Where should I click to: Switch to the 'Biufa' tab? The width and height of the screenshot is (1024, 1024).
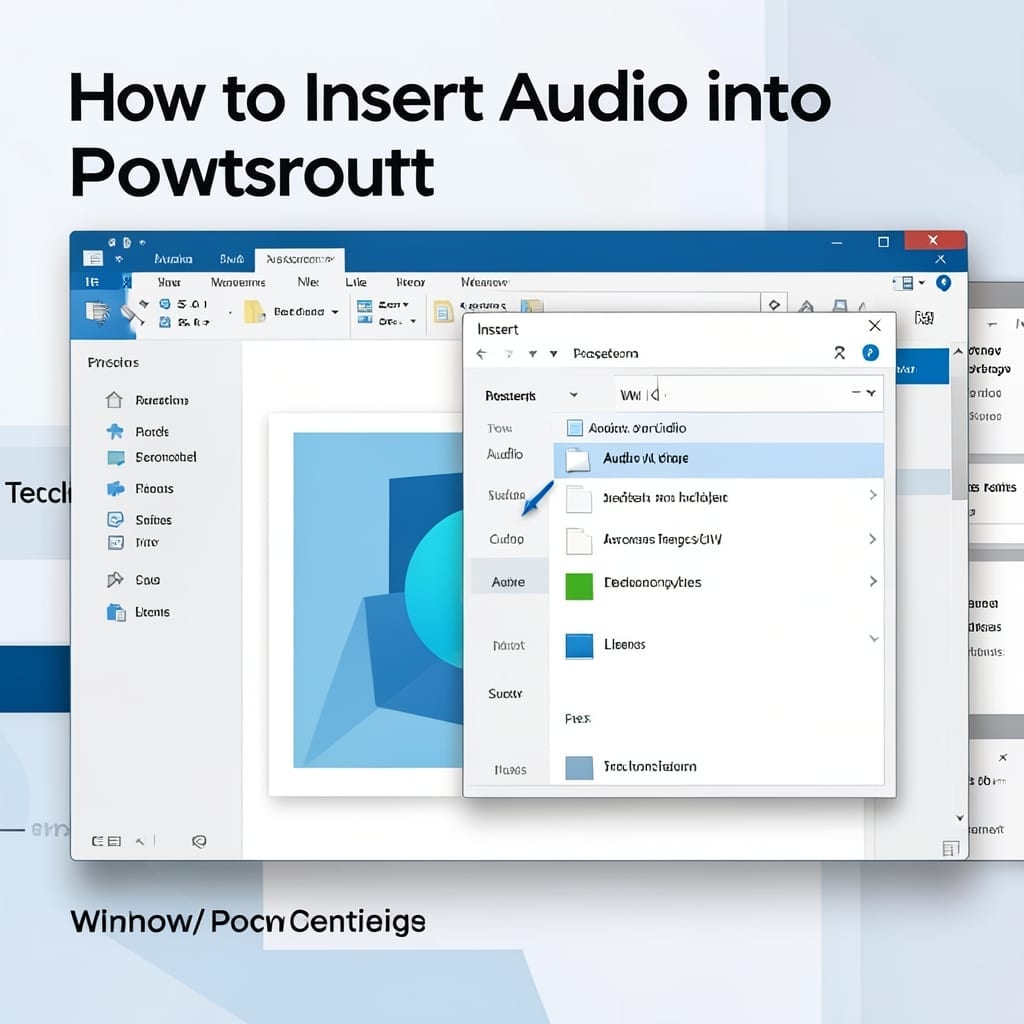coord(232,259)
